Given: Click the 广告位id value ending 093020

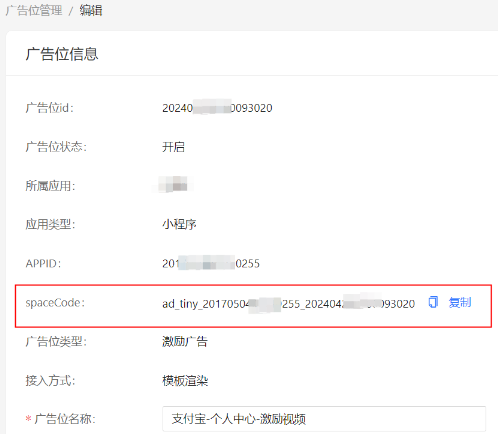Looking at the screenshot, I should pyautogui.click(x=217, y=108).
